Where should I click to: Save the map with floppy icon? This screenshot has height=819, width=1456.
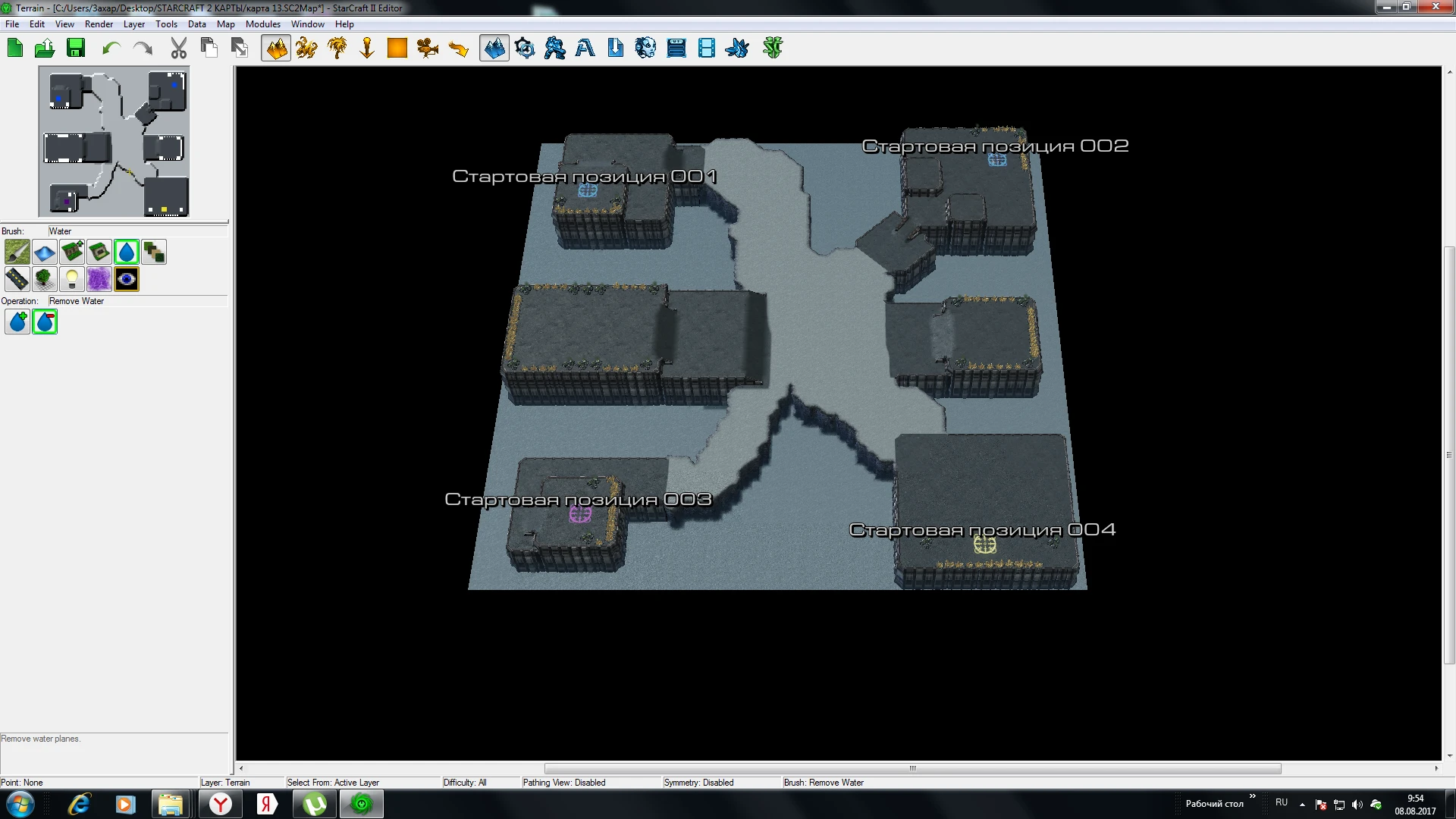(x=76, y=49)
